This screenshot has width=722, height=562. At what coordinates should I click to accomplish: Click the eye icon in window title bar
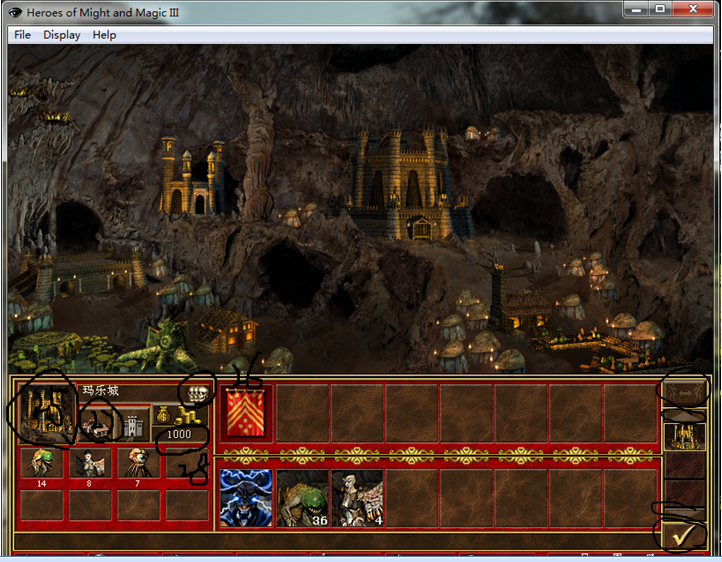[15, 12]
